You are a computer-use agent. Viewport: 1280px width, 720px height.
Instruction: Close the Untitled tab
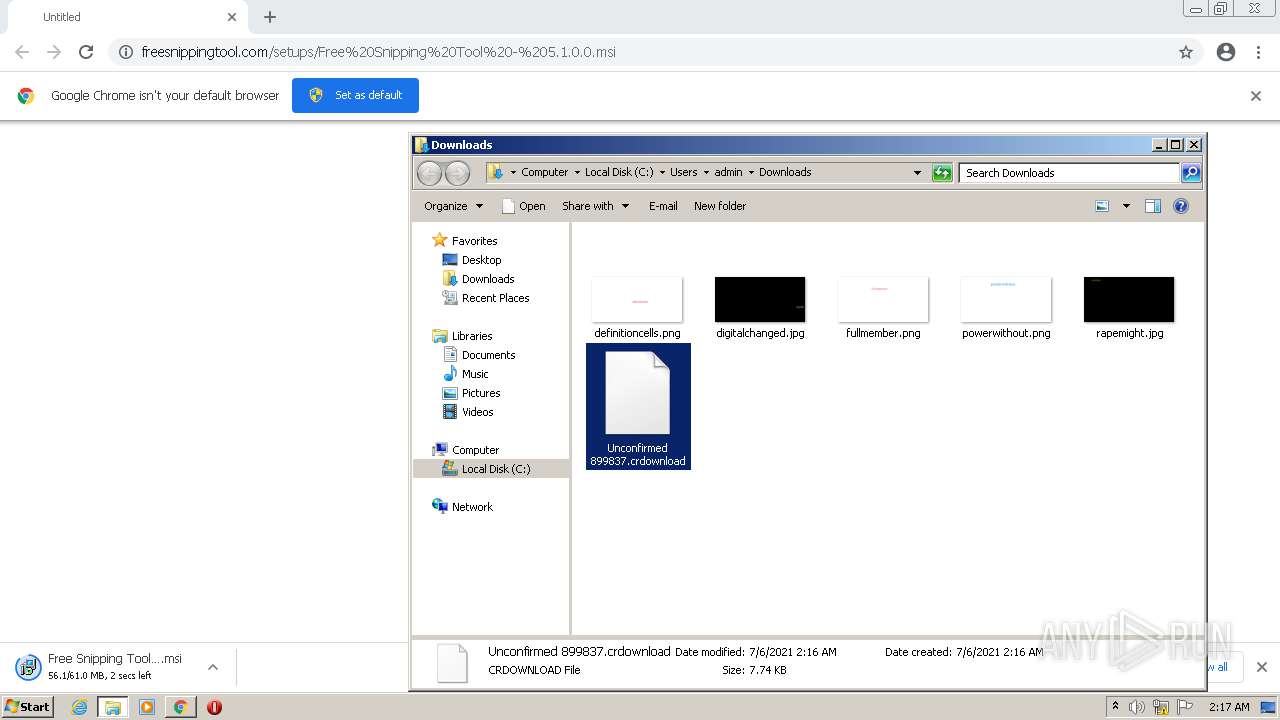click(x=232, y=17)
